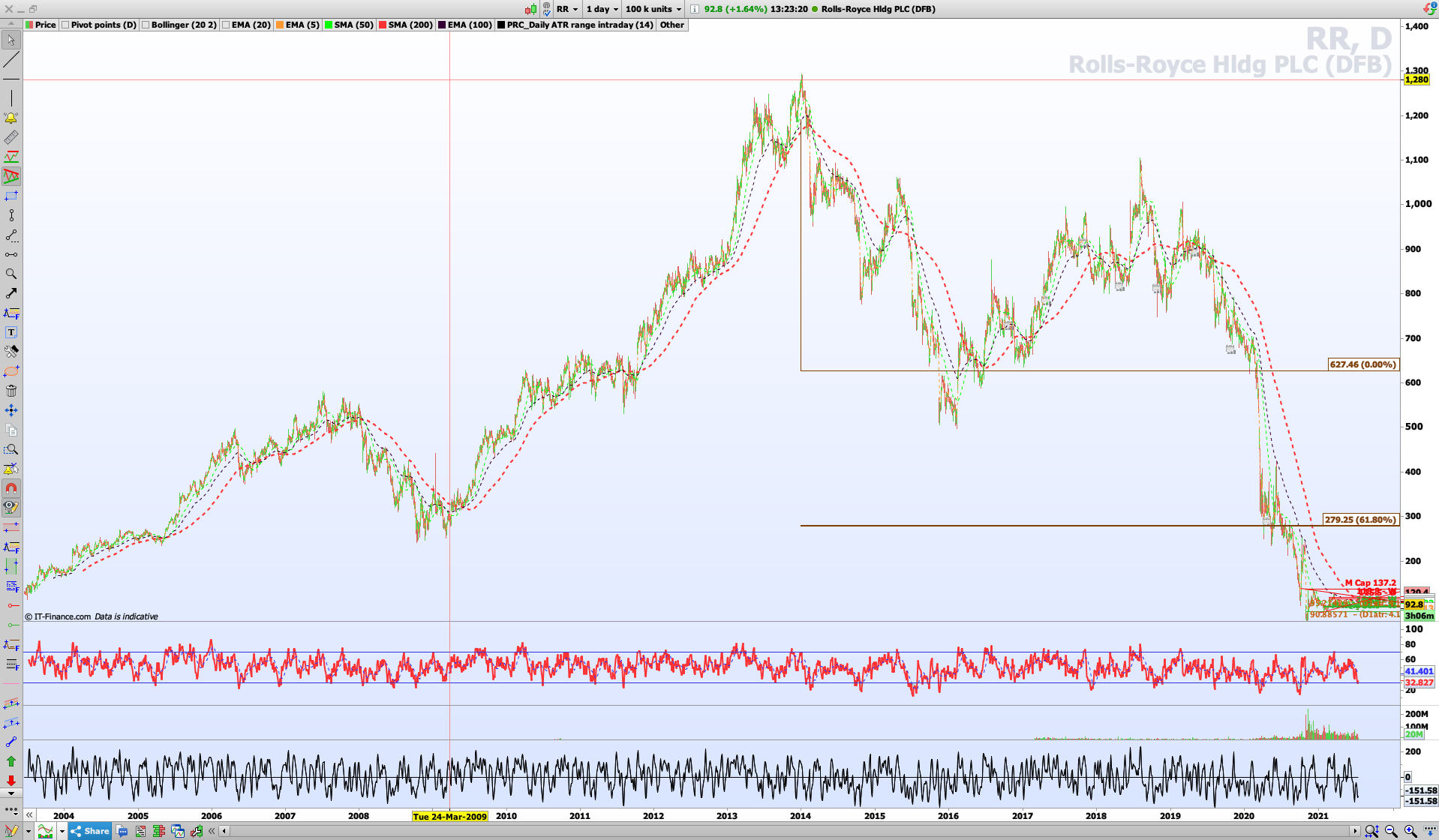1439x840 pixels.
Task: Open the drawing pencil tool button
Action: tap(12, 831)
